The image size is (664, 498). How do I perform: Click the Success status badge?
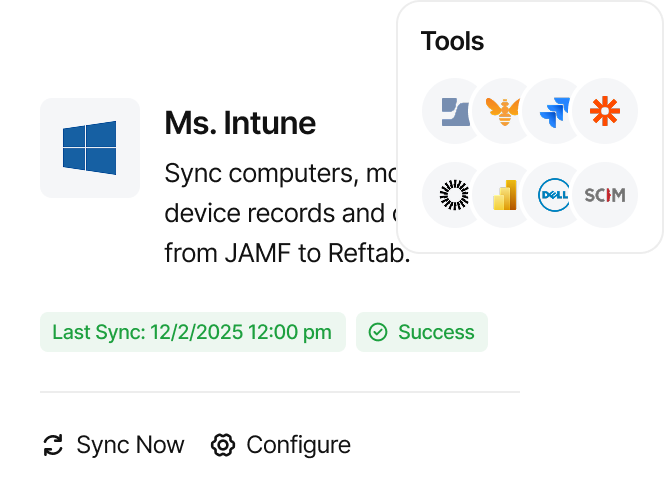click(422, 332)
